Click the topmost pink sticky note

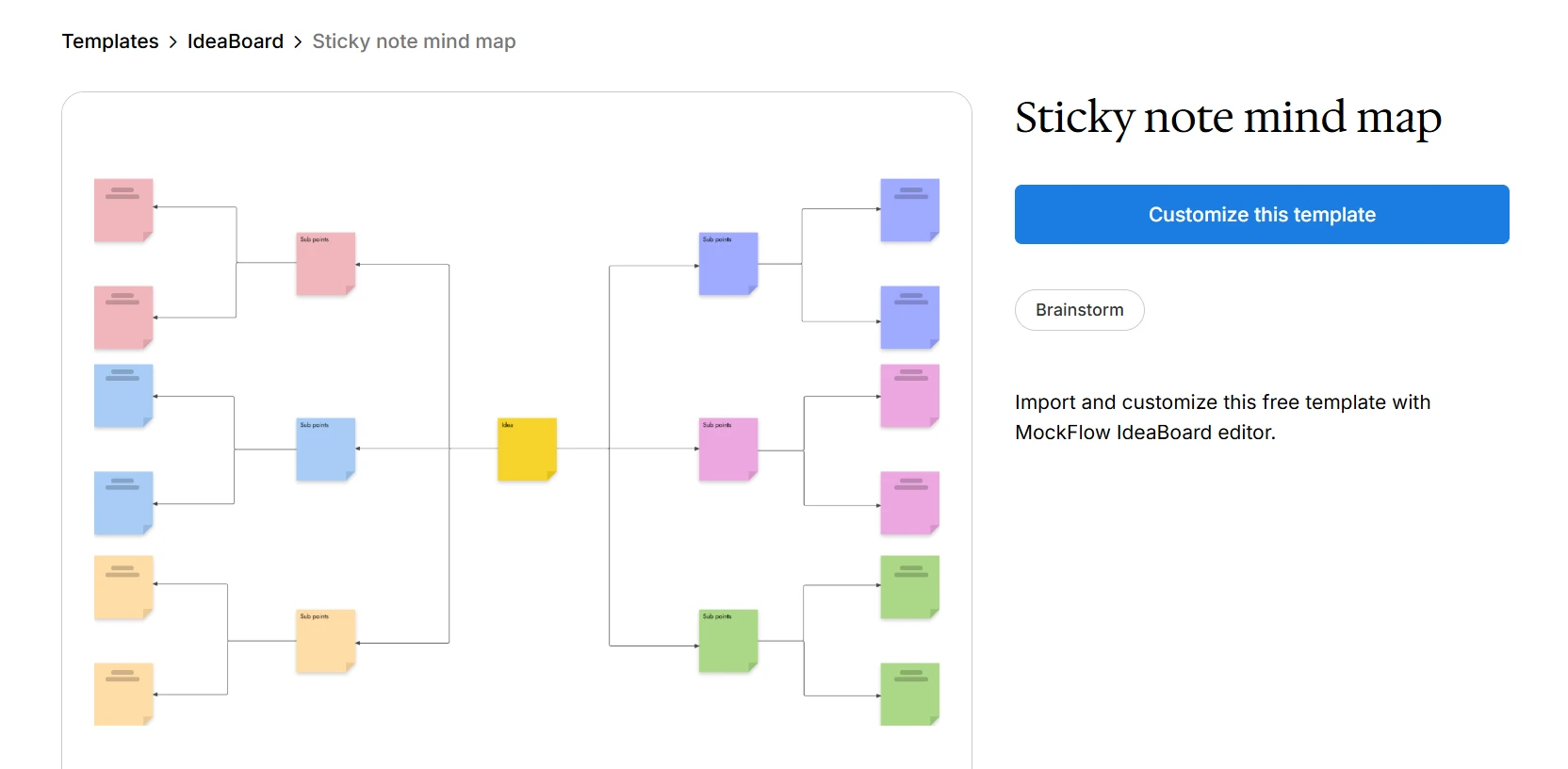122,209
